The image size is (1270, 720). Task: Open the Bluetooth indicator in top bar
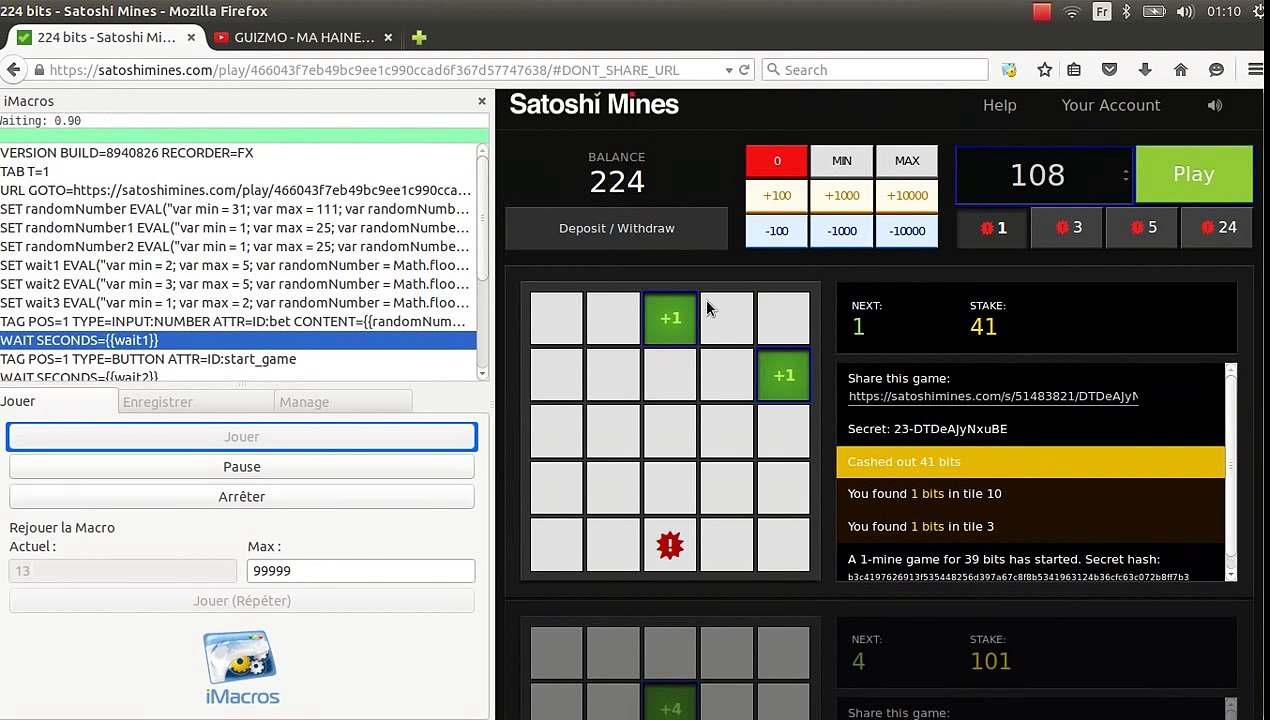coord(1126,12)
